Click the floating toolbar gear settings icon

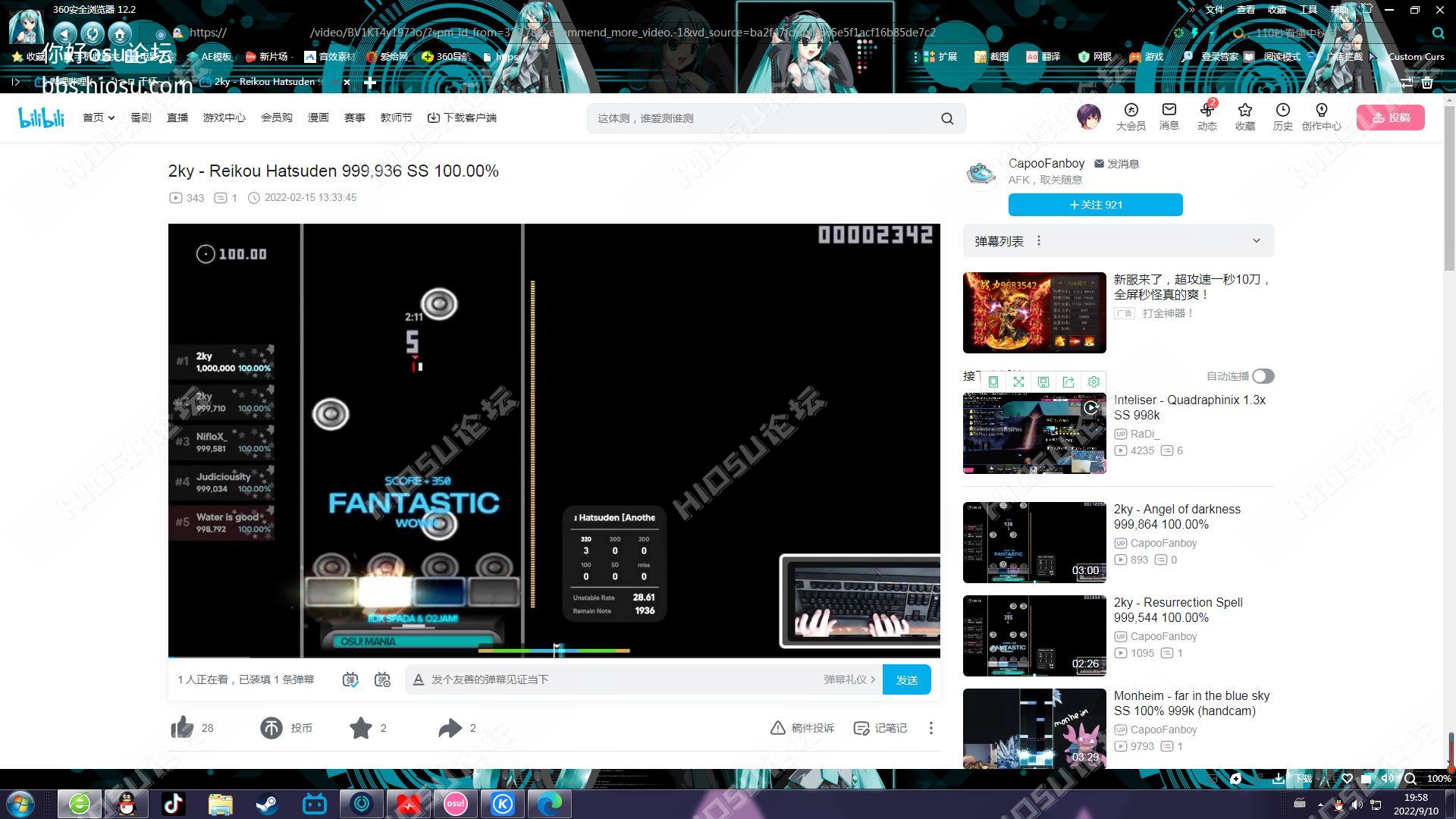pos(1094,382)
